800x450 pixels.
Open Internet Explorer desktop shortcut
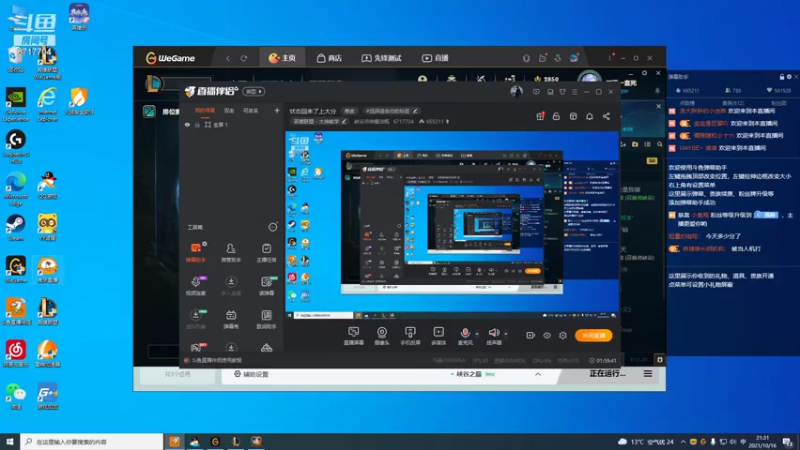(47, 105)
